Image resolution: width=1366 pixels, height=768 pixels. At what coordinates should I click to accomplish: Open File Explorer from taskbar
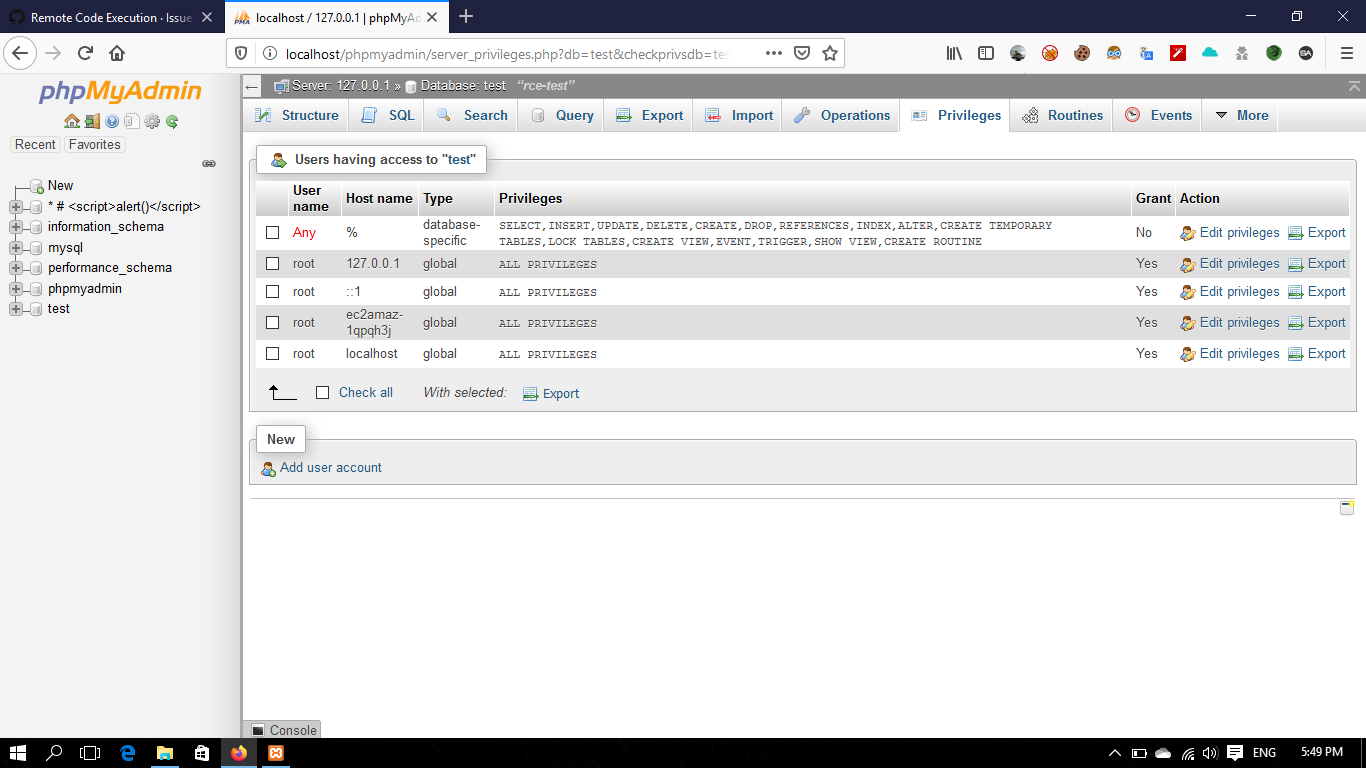(x=165, y=753)
